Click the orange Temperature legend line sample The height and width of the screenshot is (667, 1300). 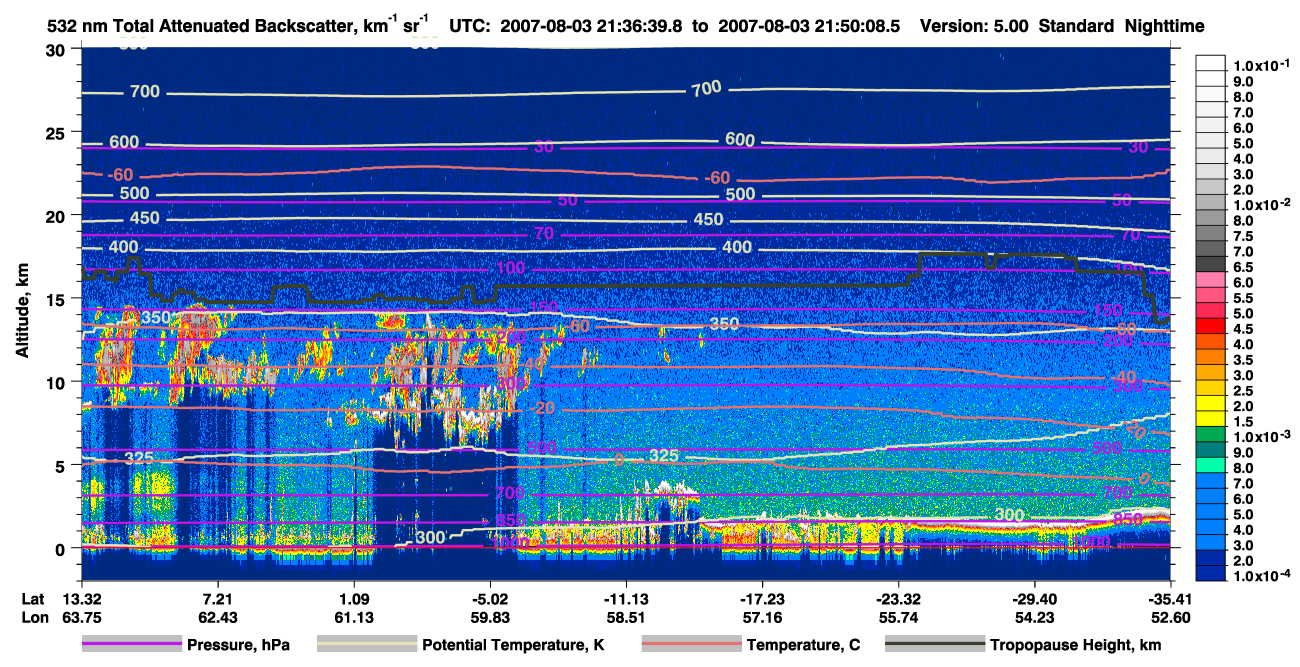[691, 645]
